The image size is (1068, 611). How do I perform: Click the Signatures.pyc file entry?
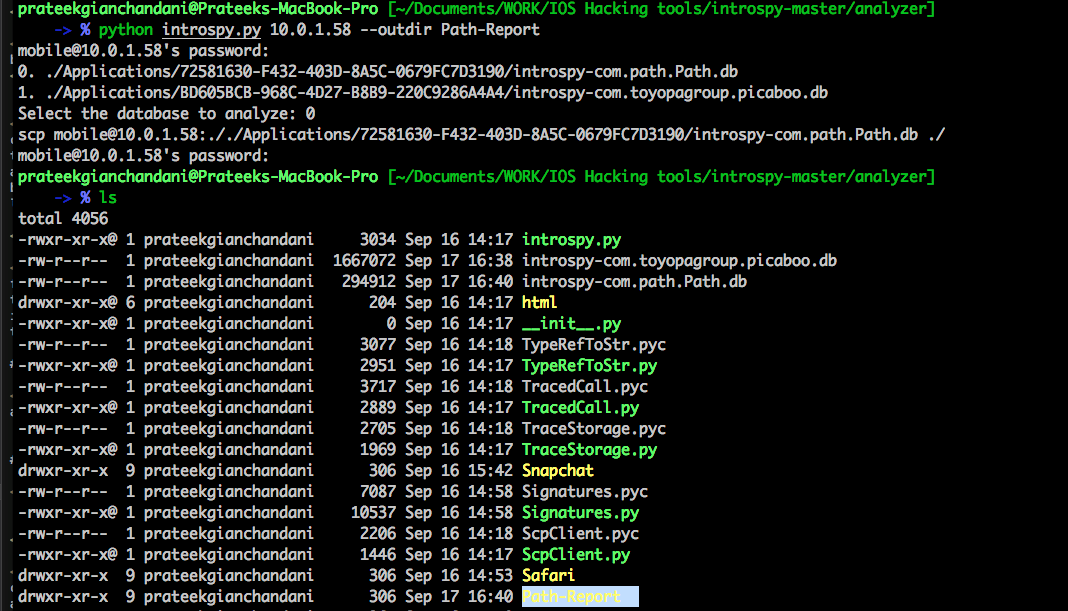pyautogui.click(x=584, y=491)
